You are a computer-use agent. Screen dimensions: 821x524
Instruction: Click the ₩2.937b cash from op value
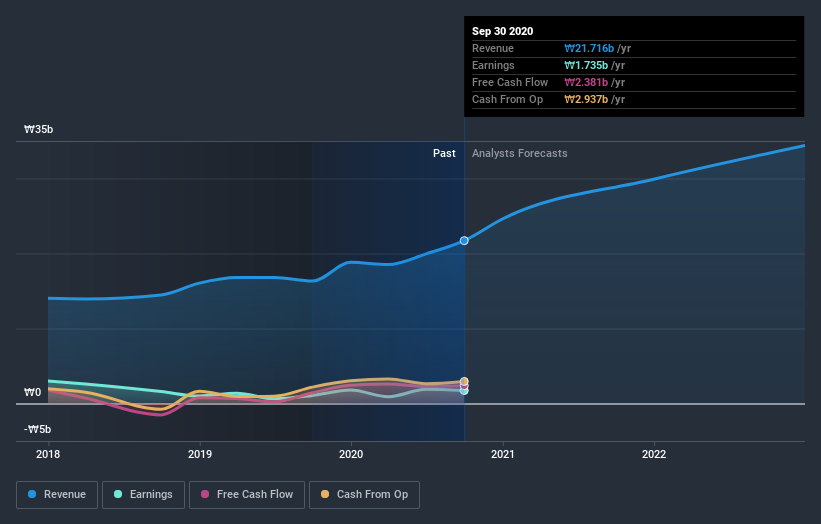coord(586,99)
